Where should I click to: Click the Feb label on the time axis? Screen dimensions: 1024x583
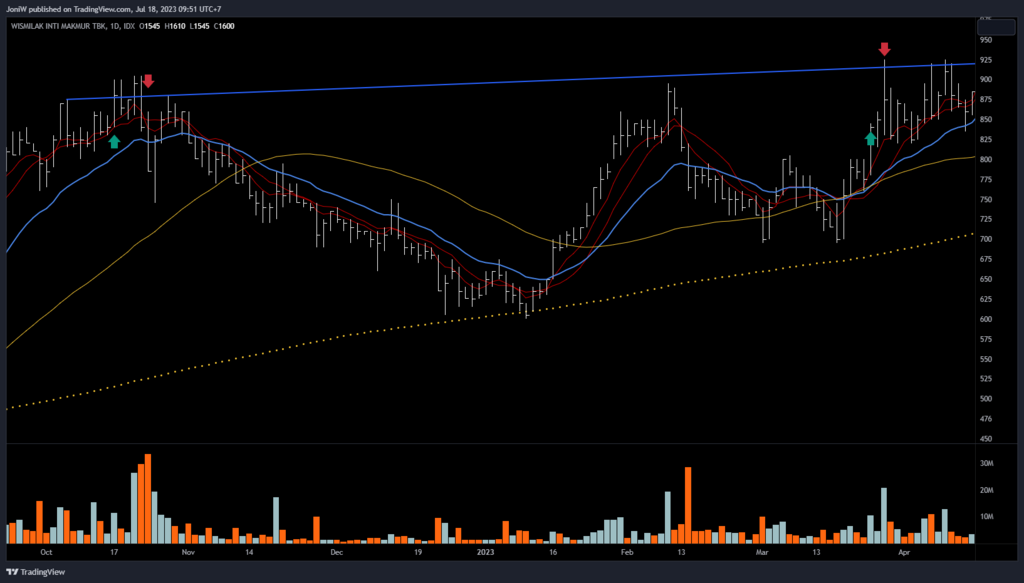[x=626, y=551]
